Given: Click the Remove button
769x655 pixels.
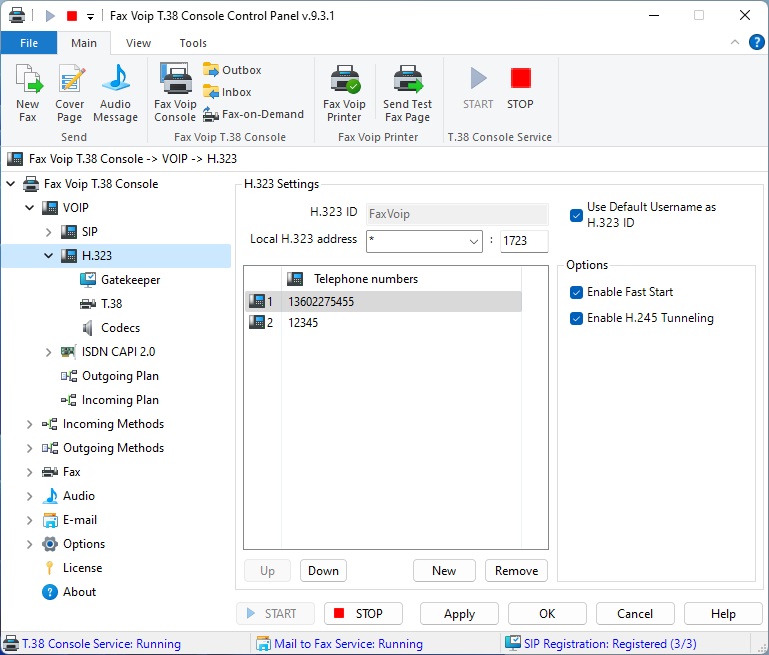Looking at the screenshot, I should coord(516,571).
